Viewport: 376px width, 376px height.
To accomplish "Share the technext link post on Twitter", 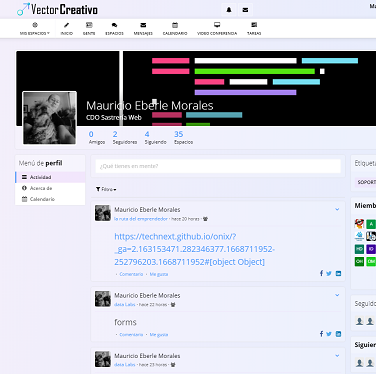I will (x=329, y=274).
